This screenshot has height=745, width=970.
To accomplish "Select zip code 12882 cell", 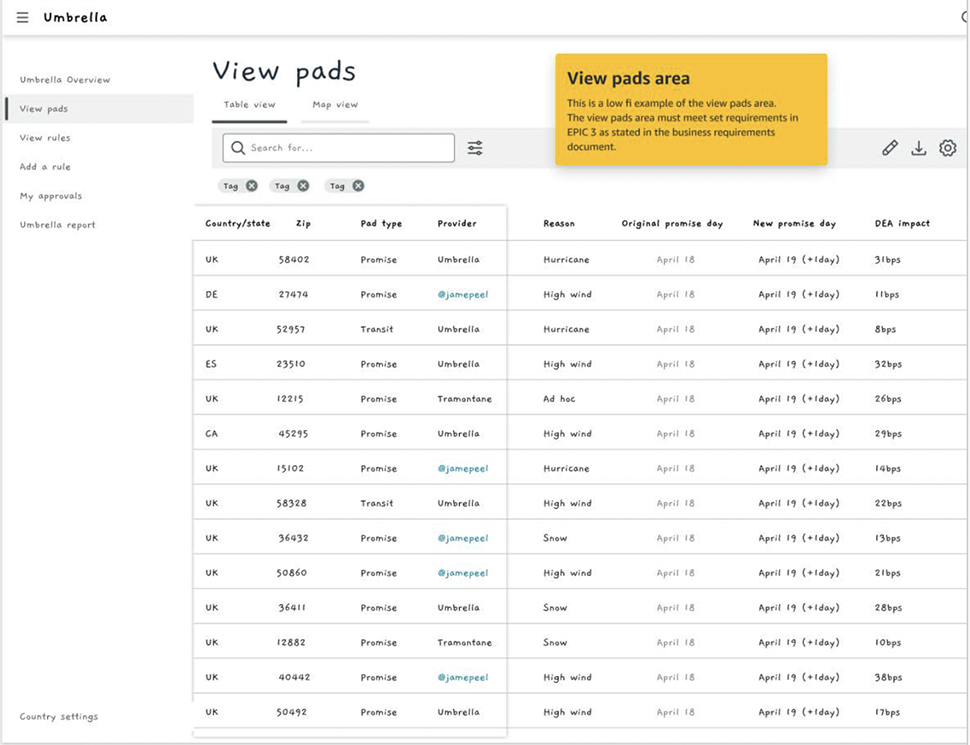I will (291, 642).
